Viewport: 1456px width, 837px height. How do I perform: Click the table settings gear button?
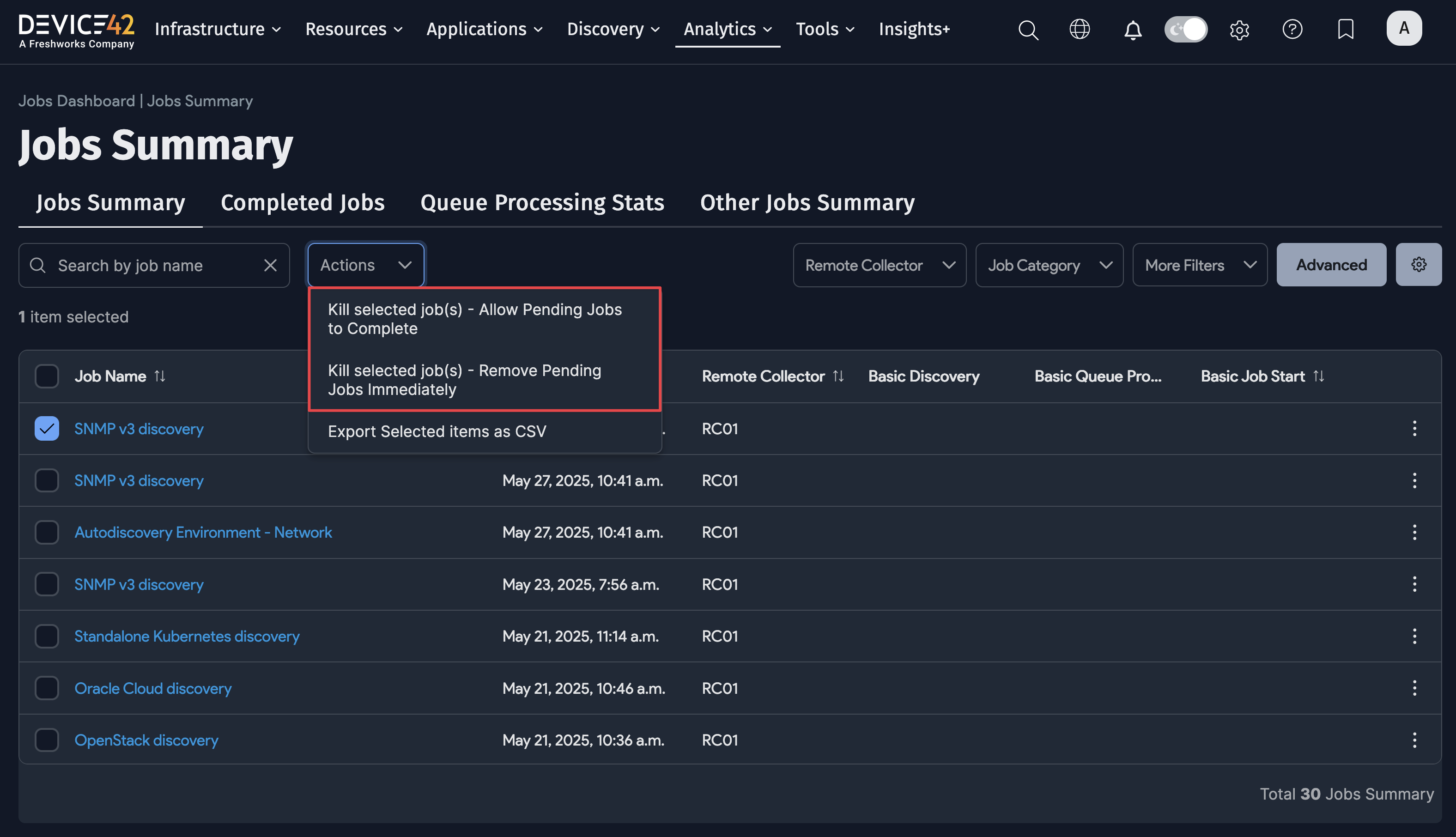coord(1419,264)
